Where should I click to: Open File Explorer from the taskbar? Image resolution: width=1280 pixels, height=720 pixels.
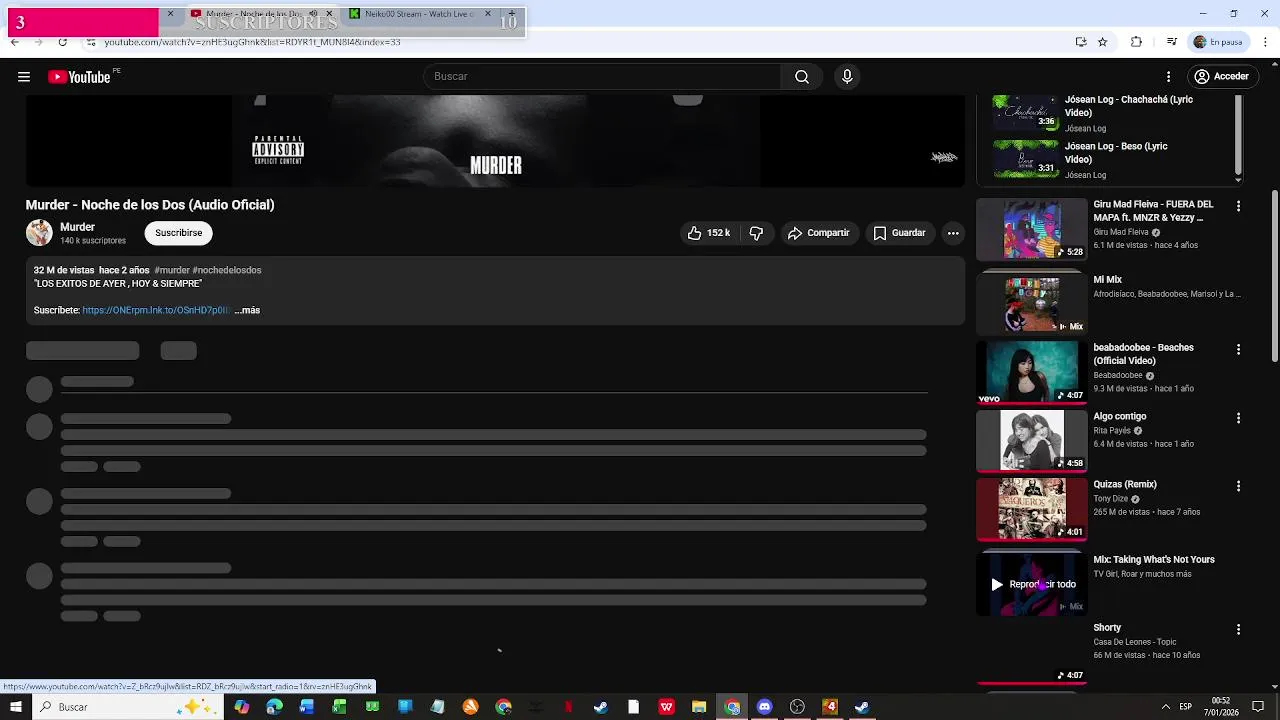coord(699,707)
